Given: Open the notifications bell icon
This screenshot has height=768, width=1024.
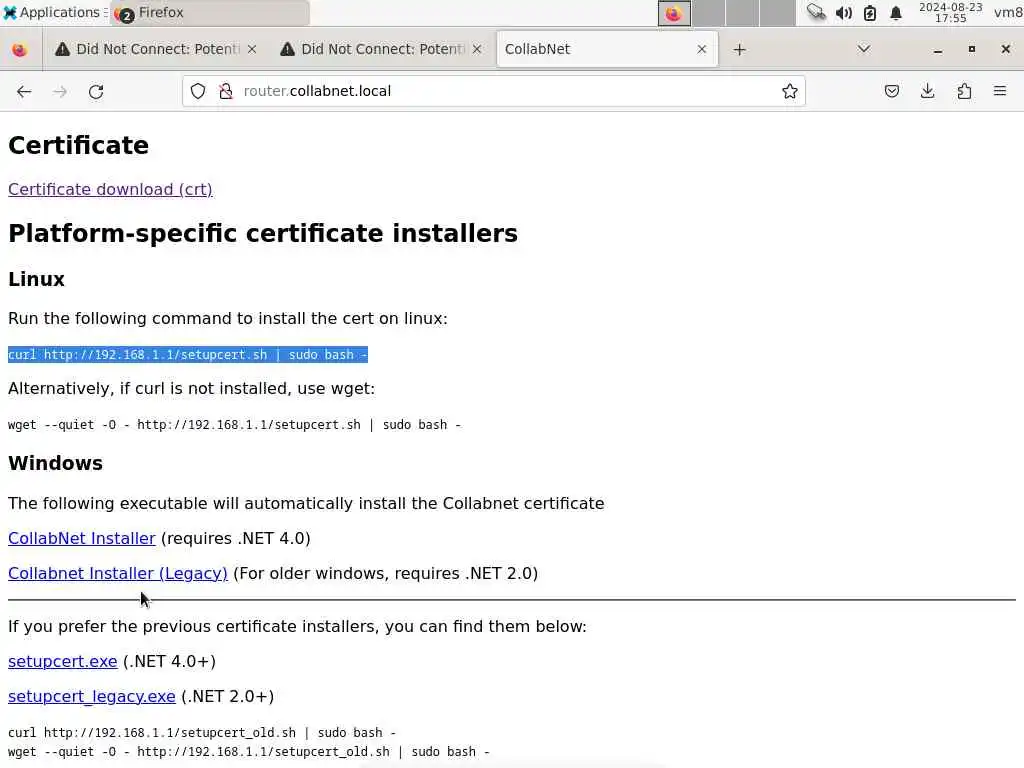Looking at the screenshot, I should point(896,12).
